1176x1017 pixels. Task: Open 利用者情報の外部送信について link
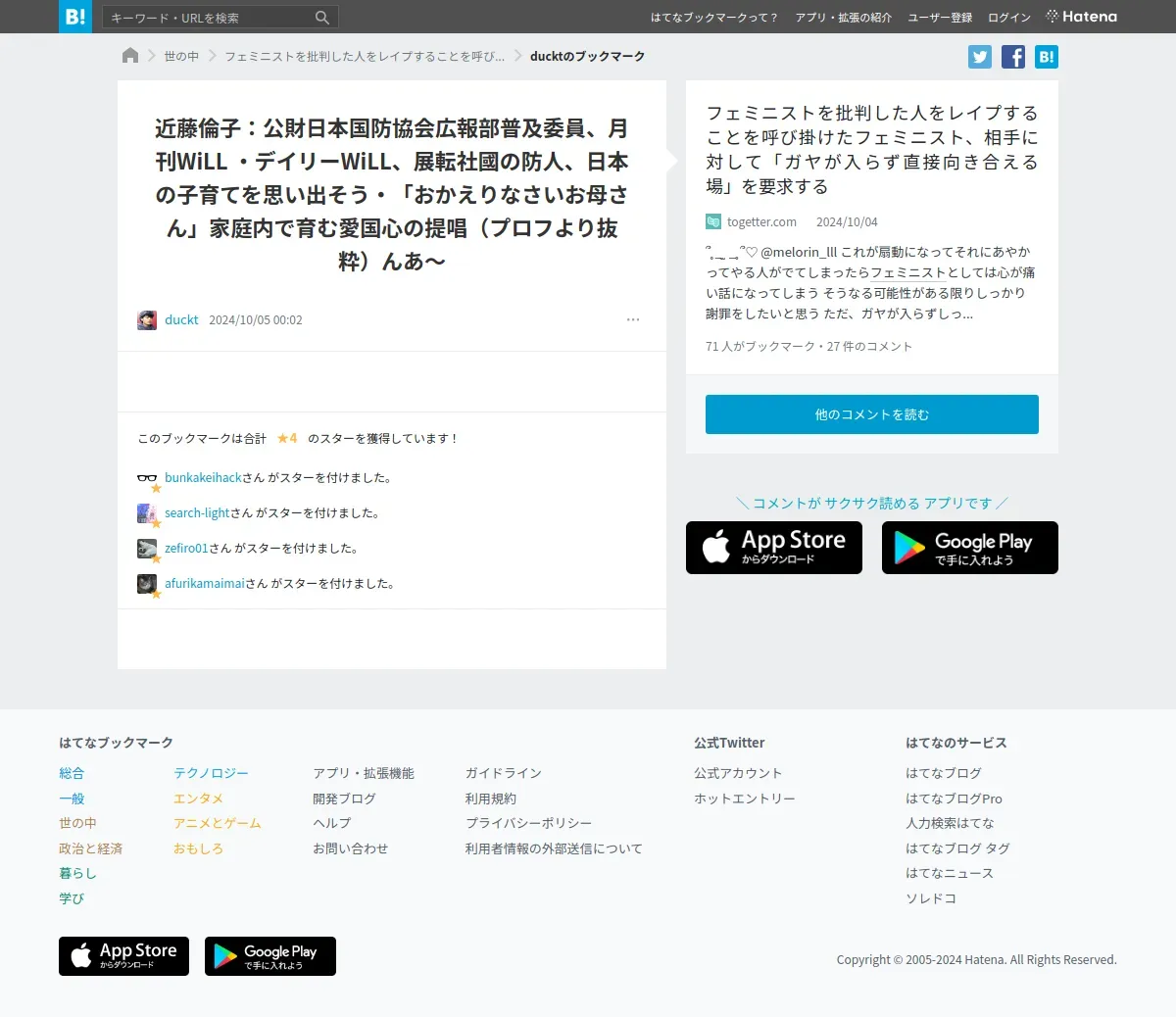[x=554, y=849]
